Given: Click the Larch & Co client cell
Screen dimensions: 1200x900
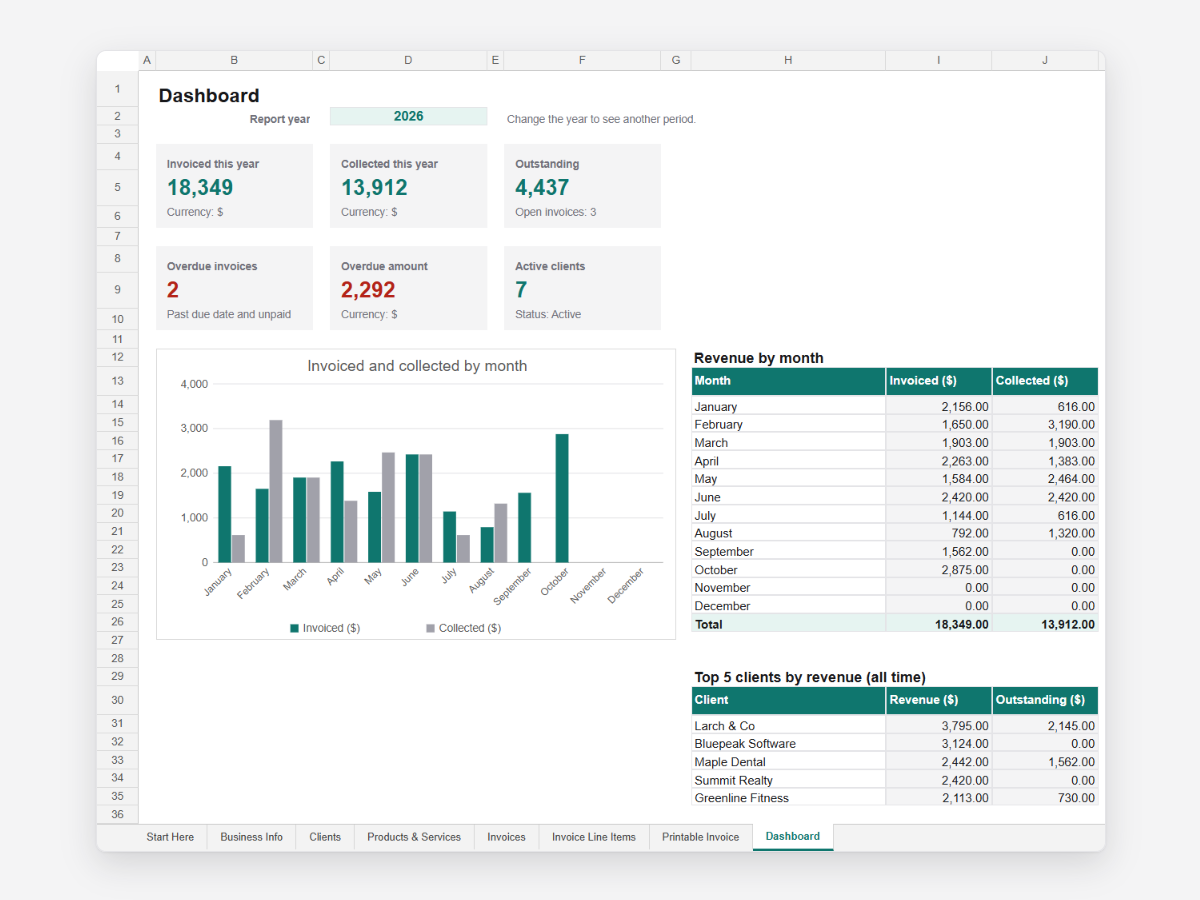Looking at the screenshot, I should pyautogui.click(x=788, y=726).
